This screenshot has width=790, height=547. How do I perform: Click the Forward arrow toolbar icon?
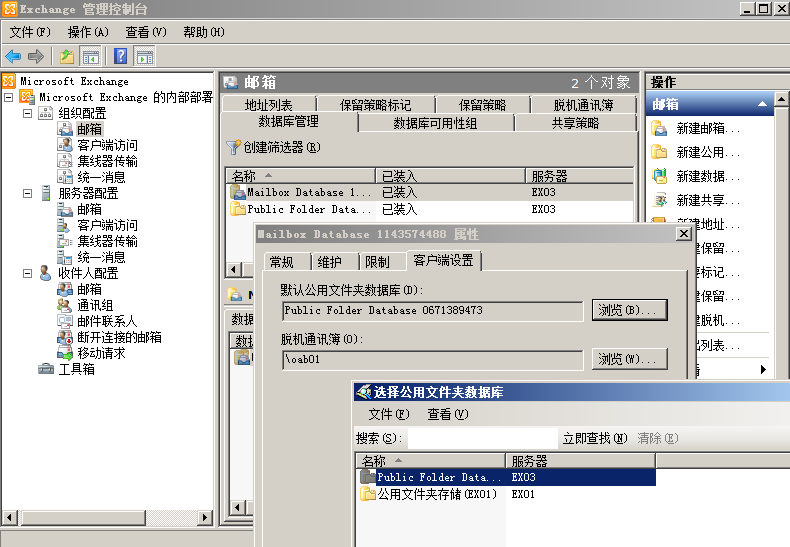(x=36, y=56)
